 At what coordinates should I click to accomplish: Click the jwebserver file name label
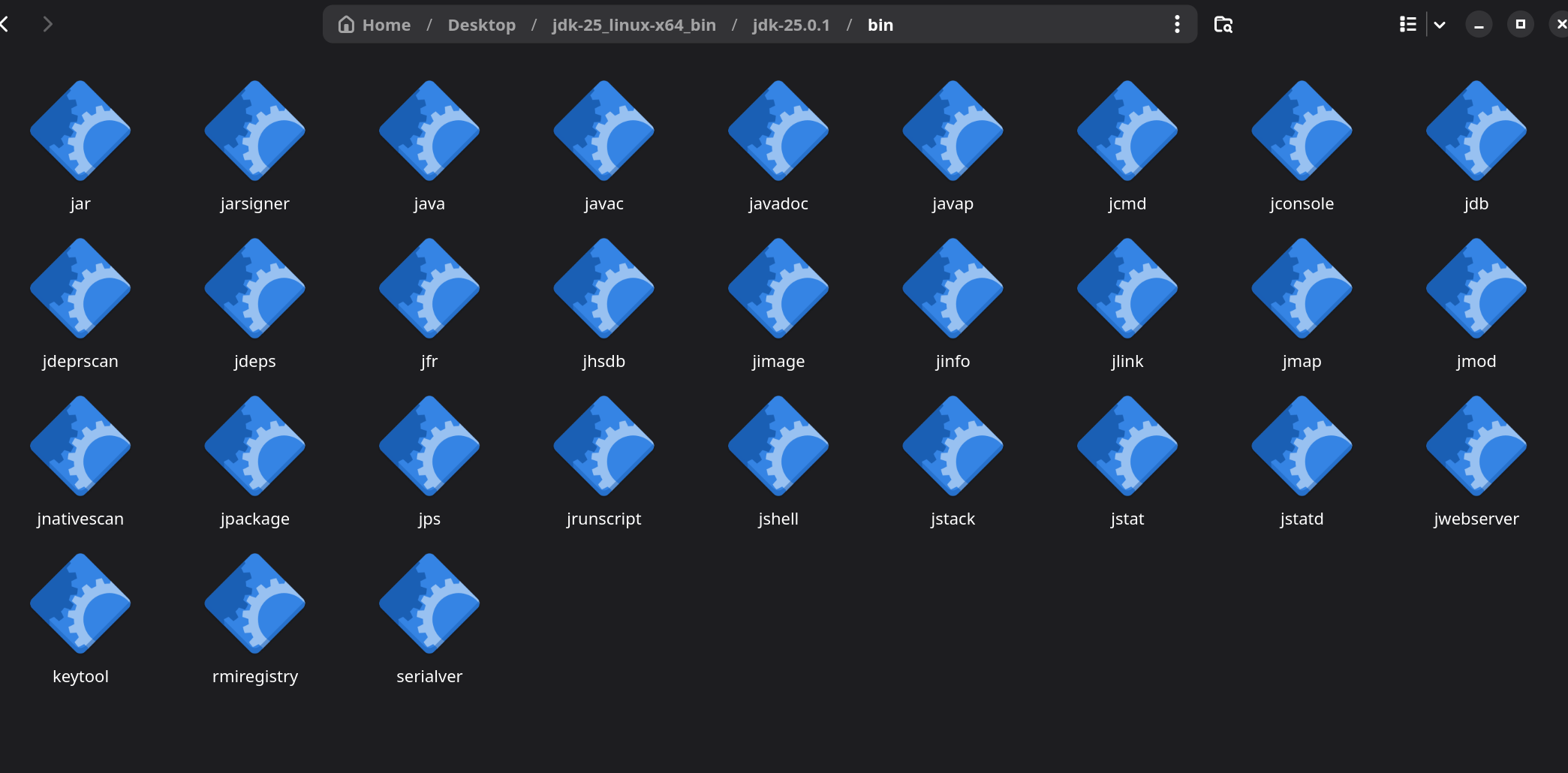point(1476,519)
